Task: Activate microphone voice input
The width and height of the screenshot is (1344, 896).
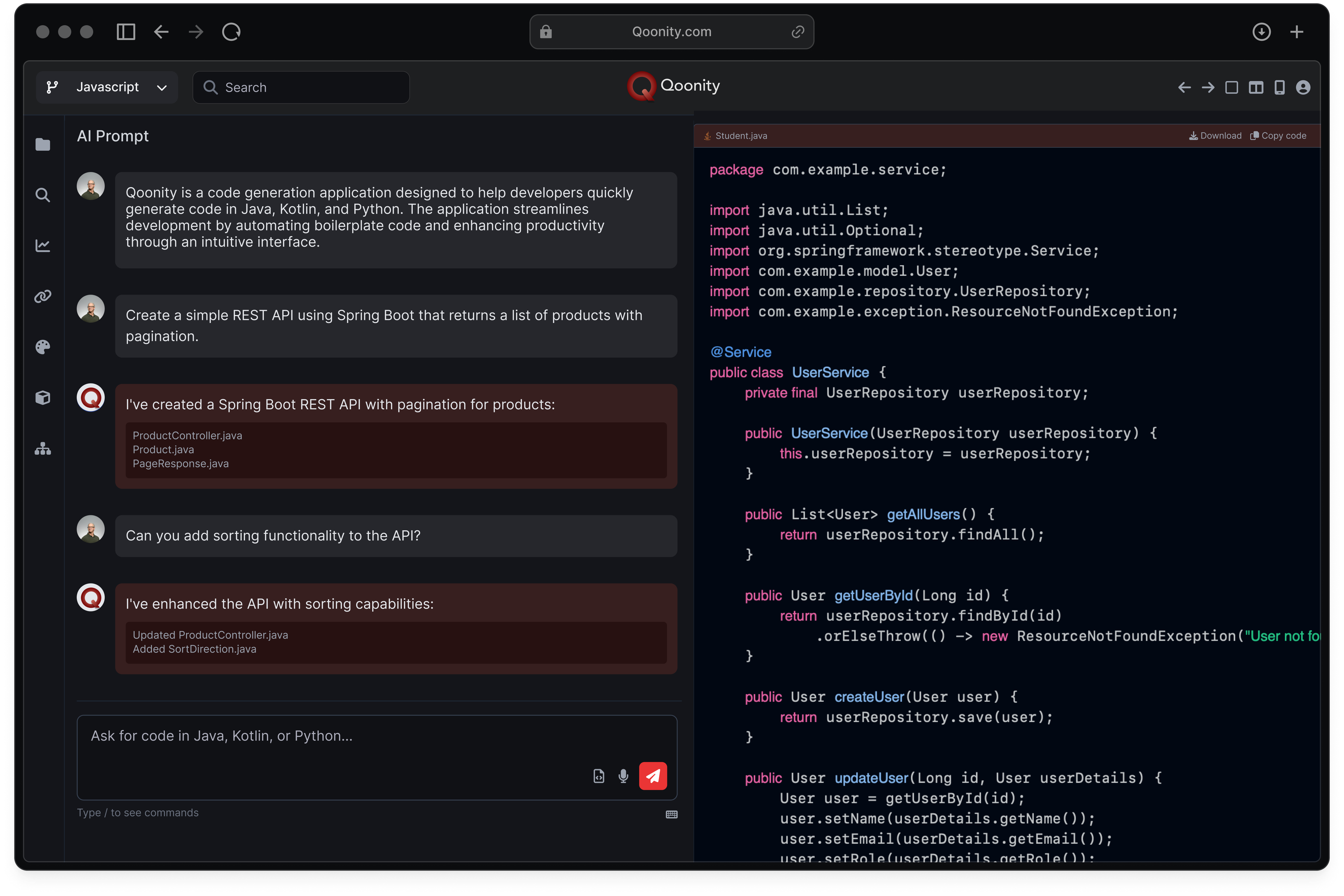Action: [623, 775]
